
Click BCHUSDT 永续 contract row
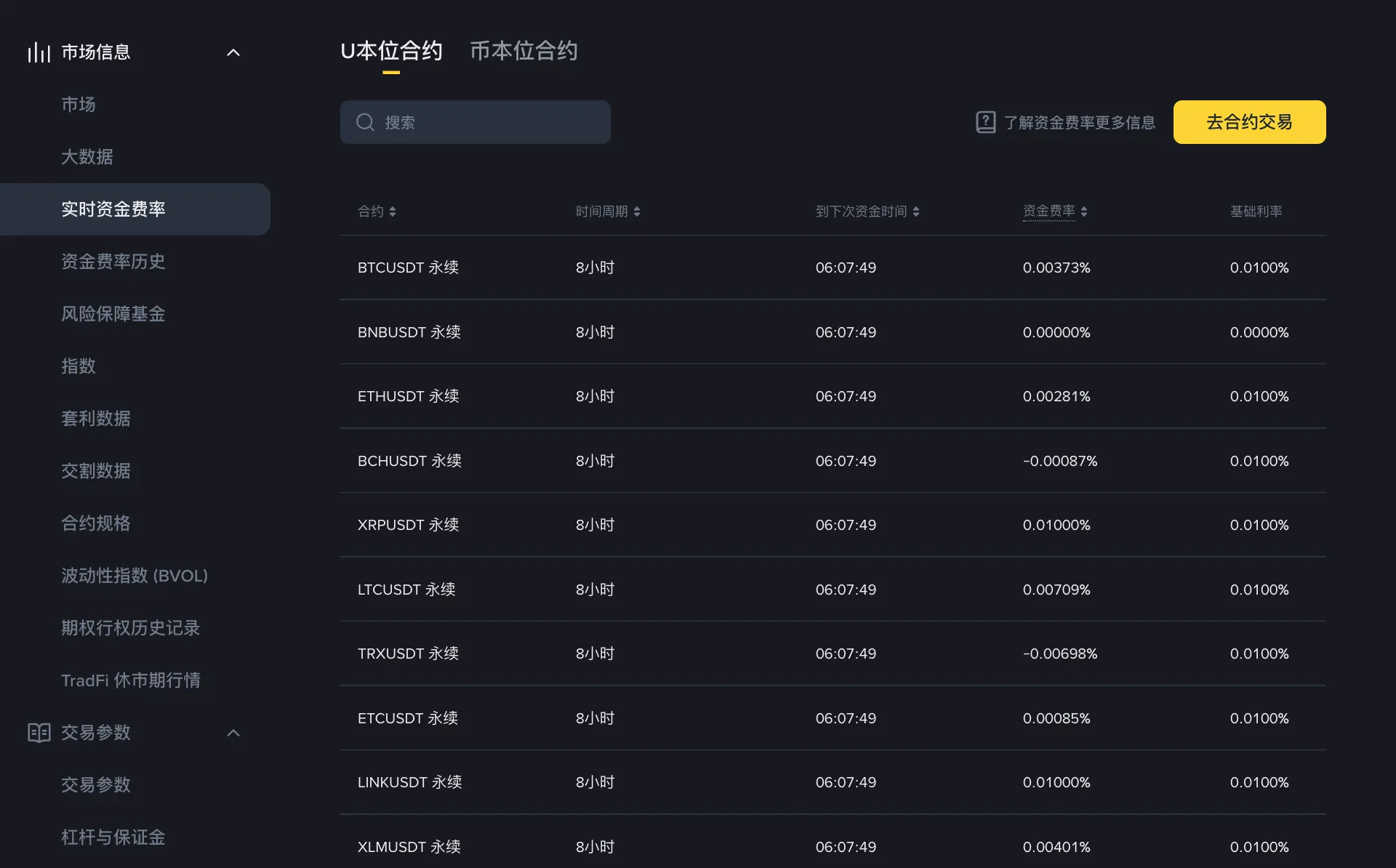833,461
